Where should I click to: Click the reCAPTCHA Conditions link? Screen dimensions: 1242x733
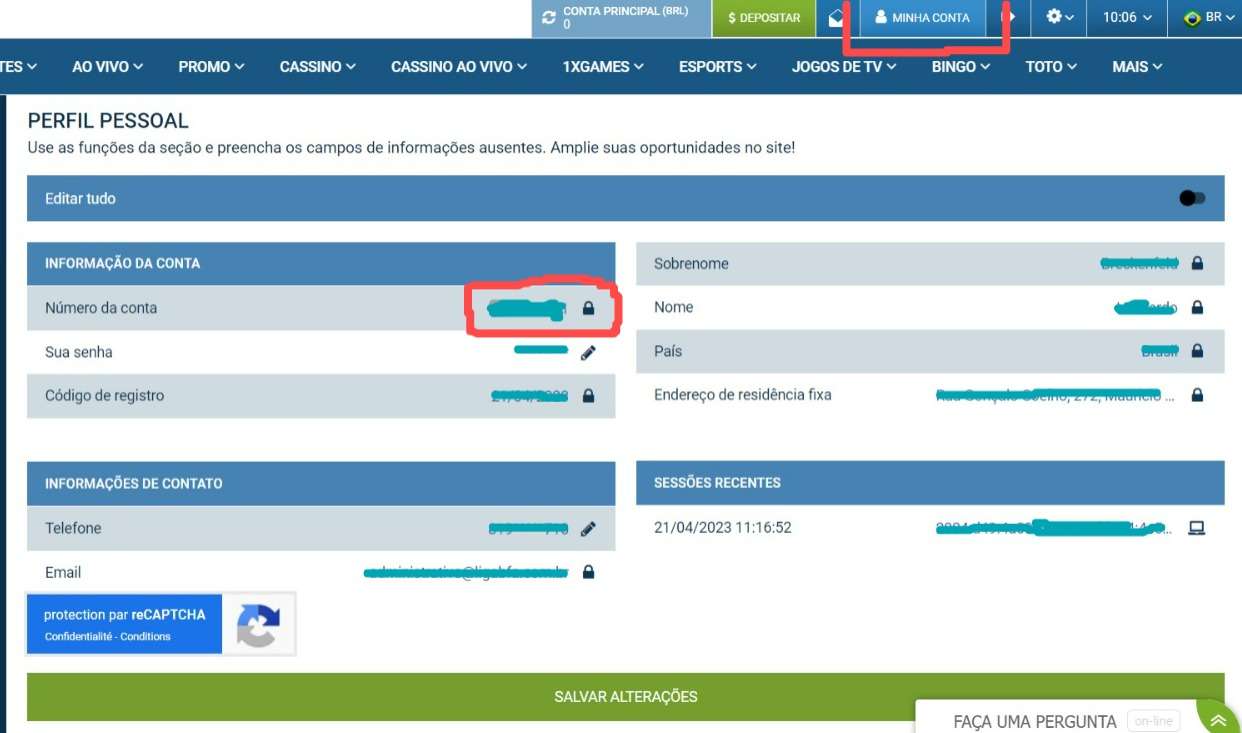click(x=146, y=637)
